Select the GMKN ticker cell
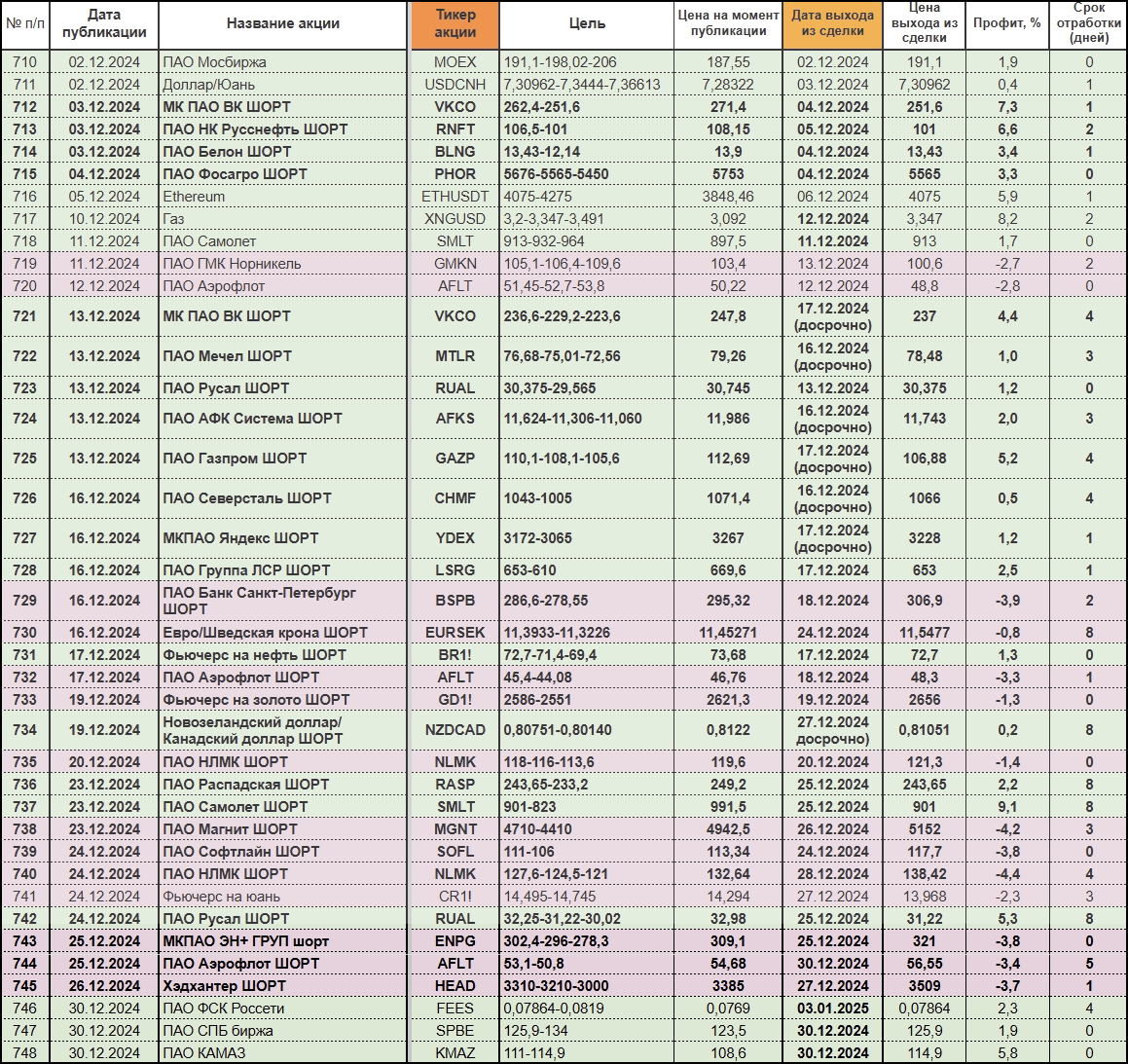 (x=455, y=263)
